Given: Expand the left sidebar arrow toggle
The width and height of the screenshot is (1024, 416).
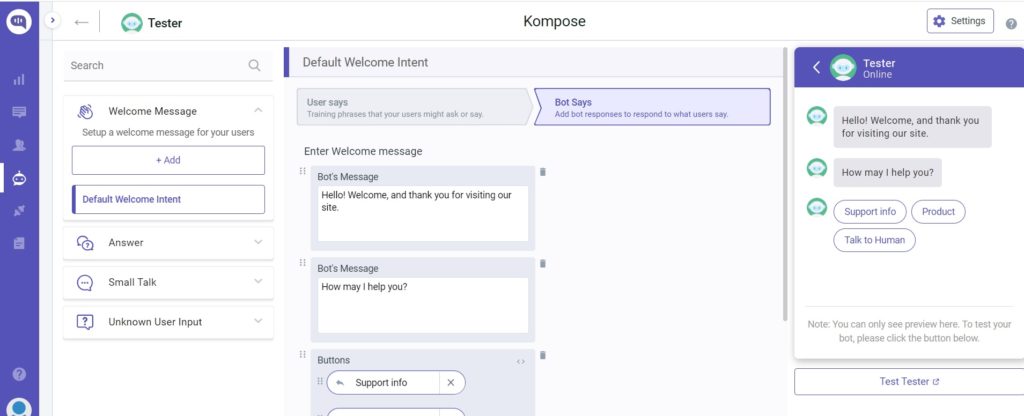Looking at the screenshot, I should click(52, 21).
